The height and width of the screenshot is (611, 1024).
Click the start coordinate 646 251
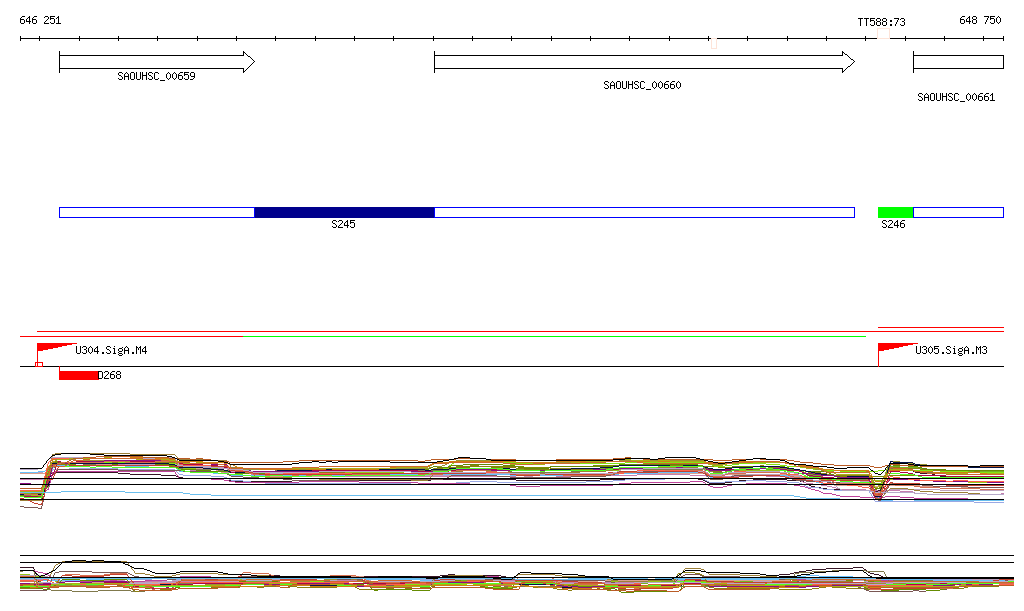pos(40,20)
